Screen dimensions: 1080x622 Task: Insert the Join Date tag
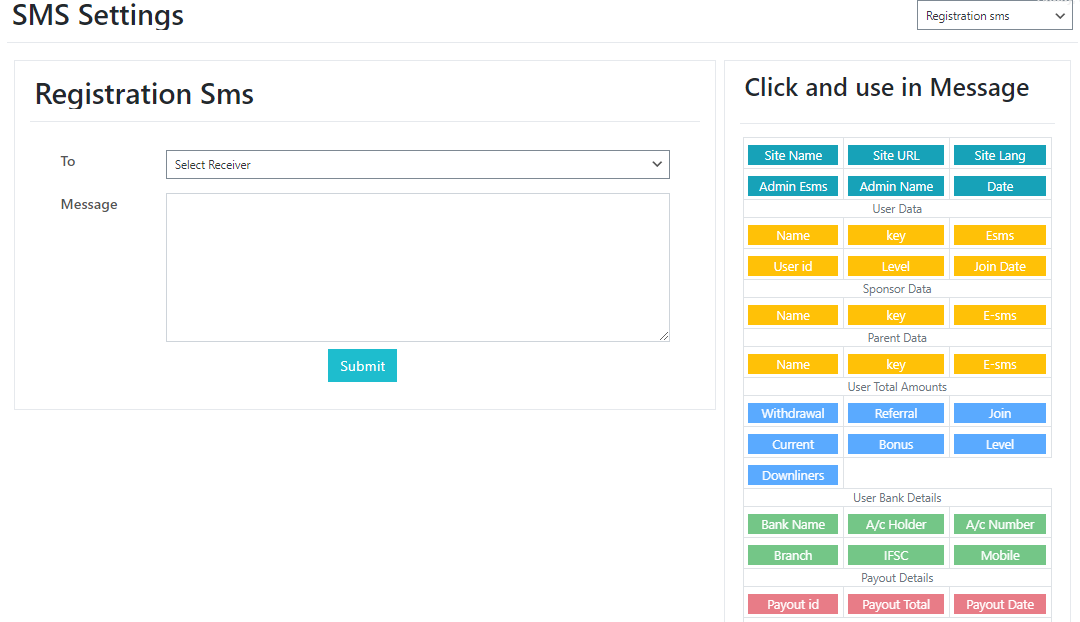[999, 266]
